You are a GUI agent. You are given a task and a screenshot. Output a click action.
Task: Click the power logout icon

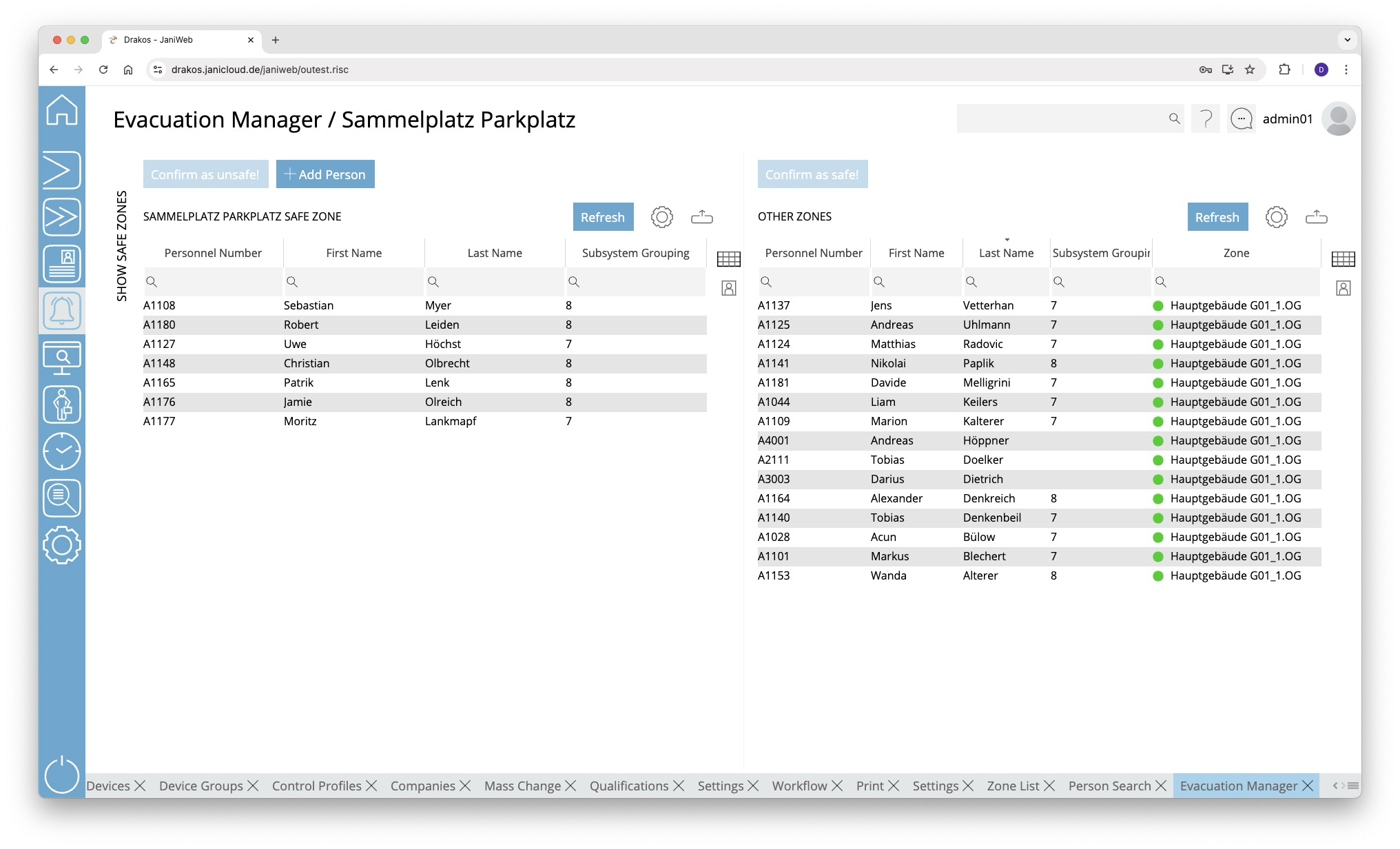62,775
